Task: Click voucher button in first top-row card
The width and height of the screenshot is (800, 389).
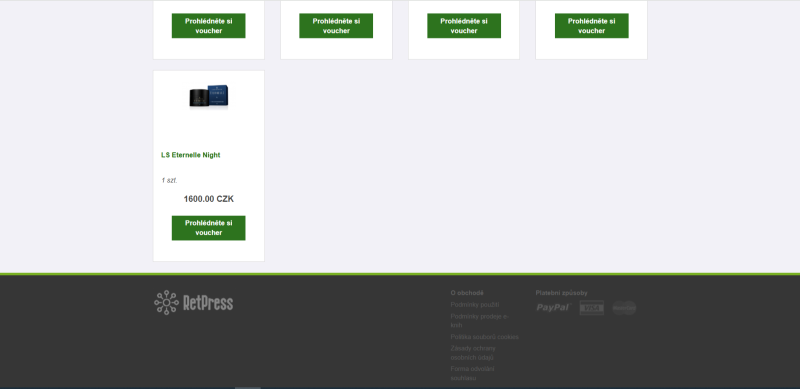Action: coord(209,26)
